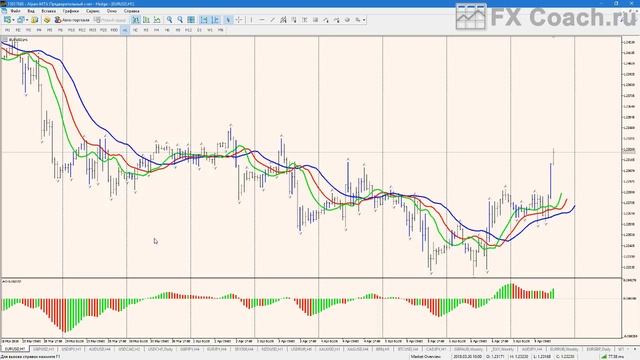
Task: Switch chart to bar chart mode
Action: tap(136, 20)
